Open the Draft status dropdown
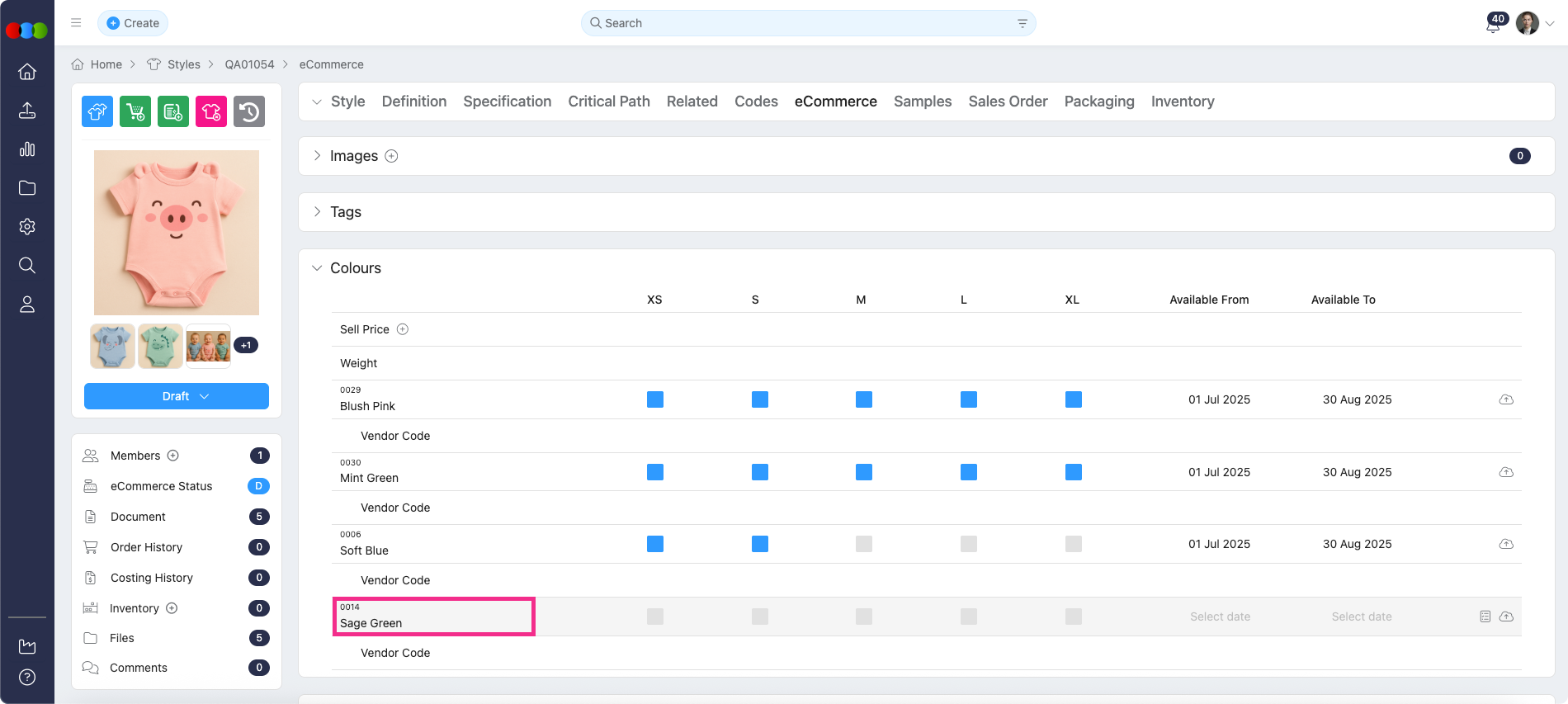This screenshot has width=1568, height=704. click(x=177, y=396)
